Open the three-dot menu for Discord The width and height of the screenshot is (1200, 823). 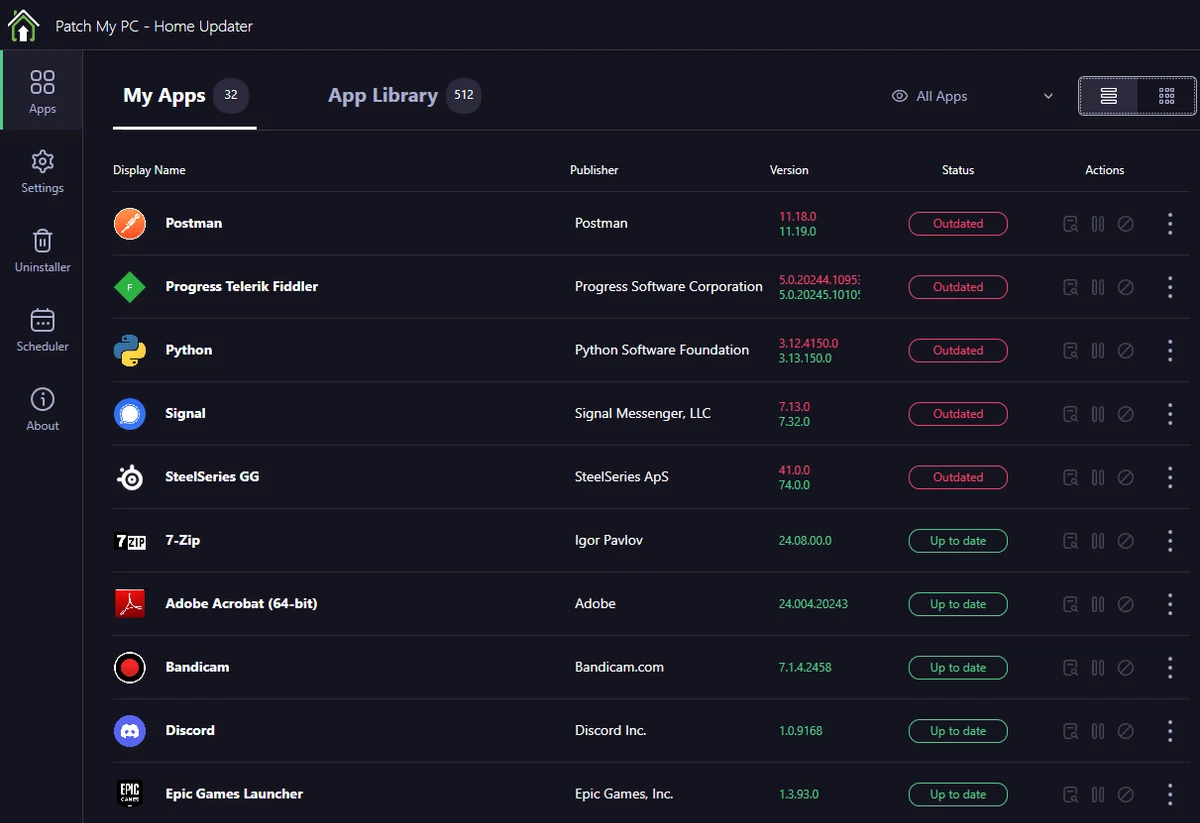[x=1170, y=731]
